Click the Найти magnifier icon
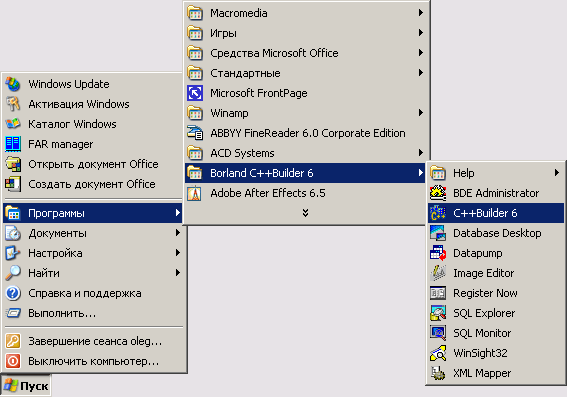Screen dimensions: 567x397 tap(13, 273)
